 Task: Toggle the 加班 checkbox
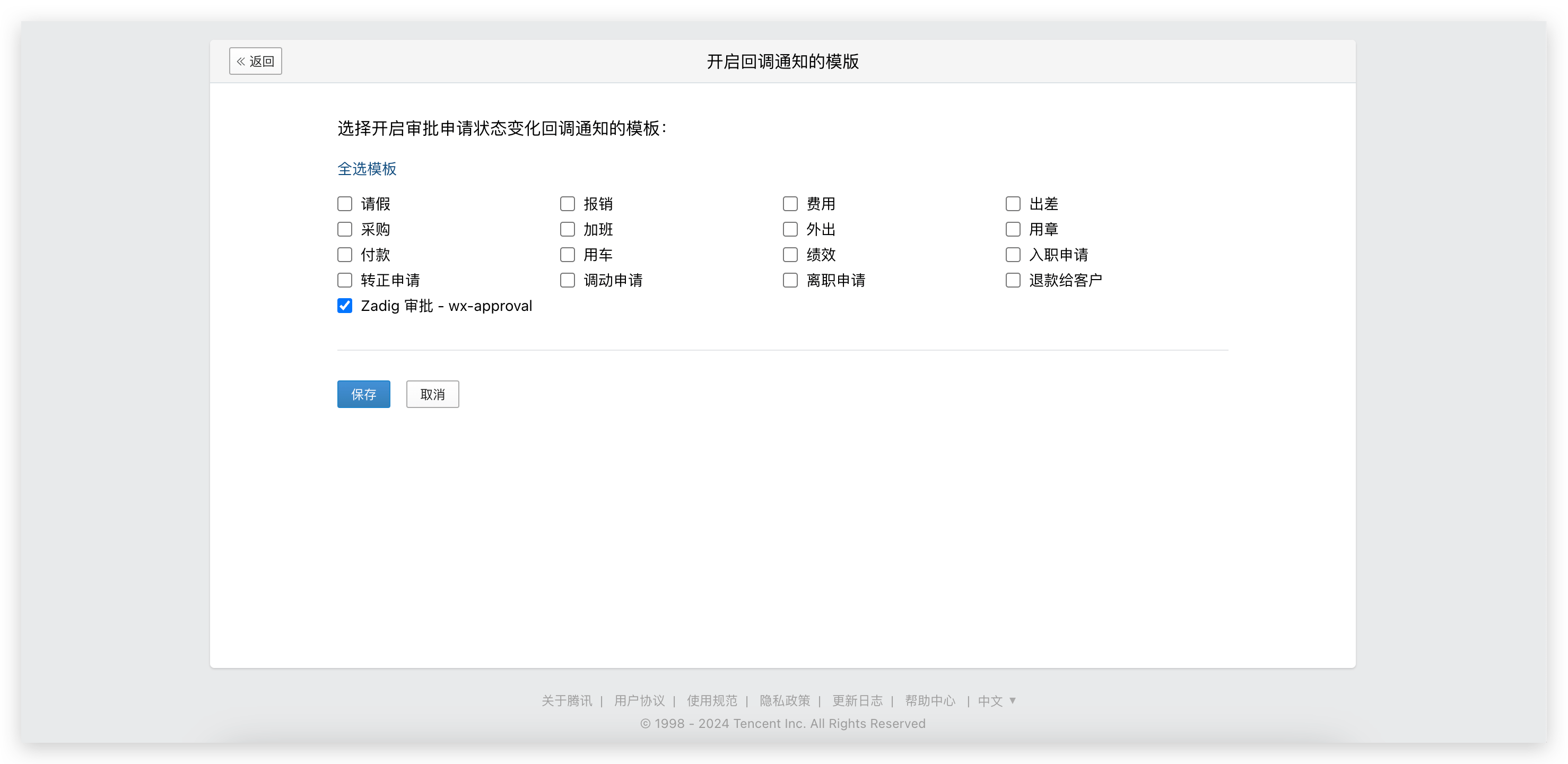click(567, 229)
